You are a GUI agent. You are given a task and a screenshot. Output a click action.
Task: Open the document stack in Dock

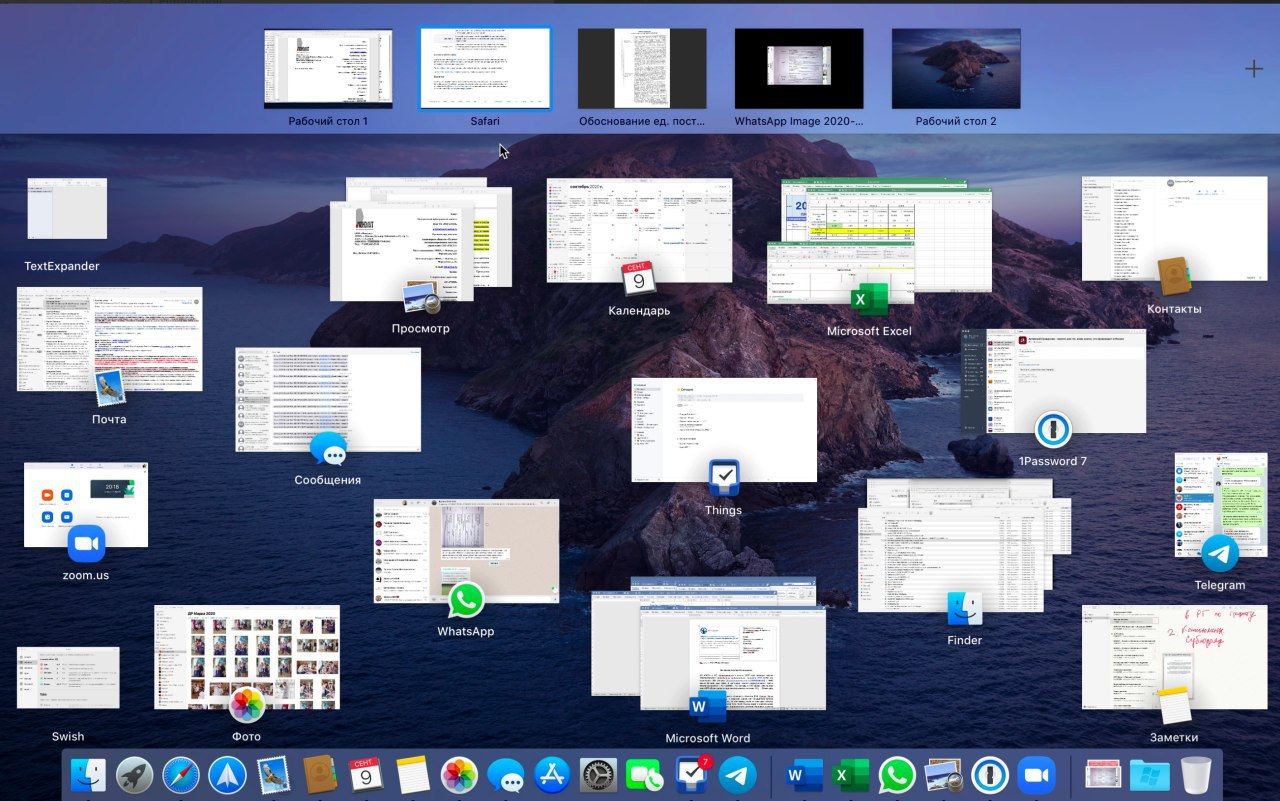[x=1103, y=775]
